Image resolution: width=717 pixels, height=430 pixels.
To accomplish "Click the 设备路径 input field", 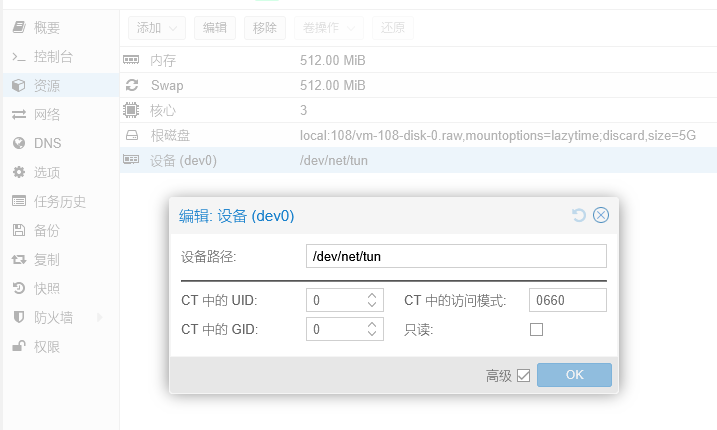I will pos(456,256).
